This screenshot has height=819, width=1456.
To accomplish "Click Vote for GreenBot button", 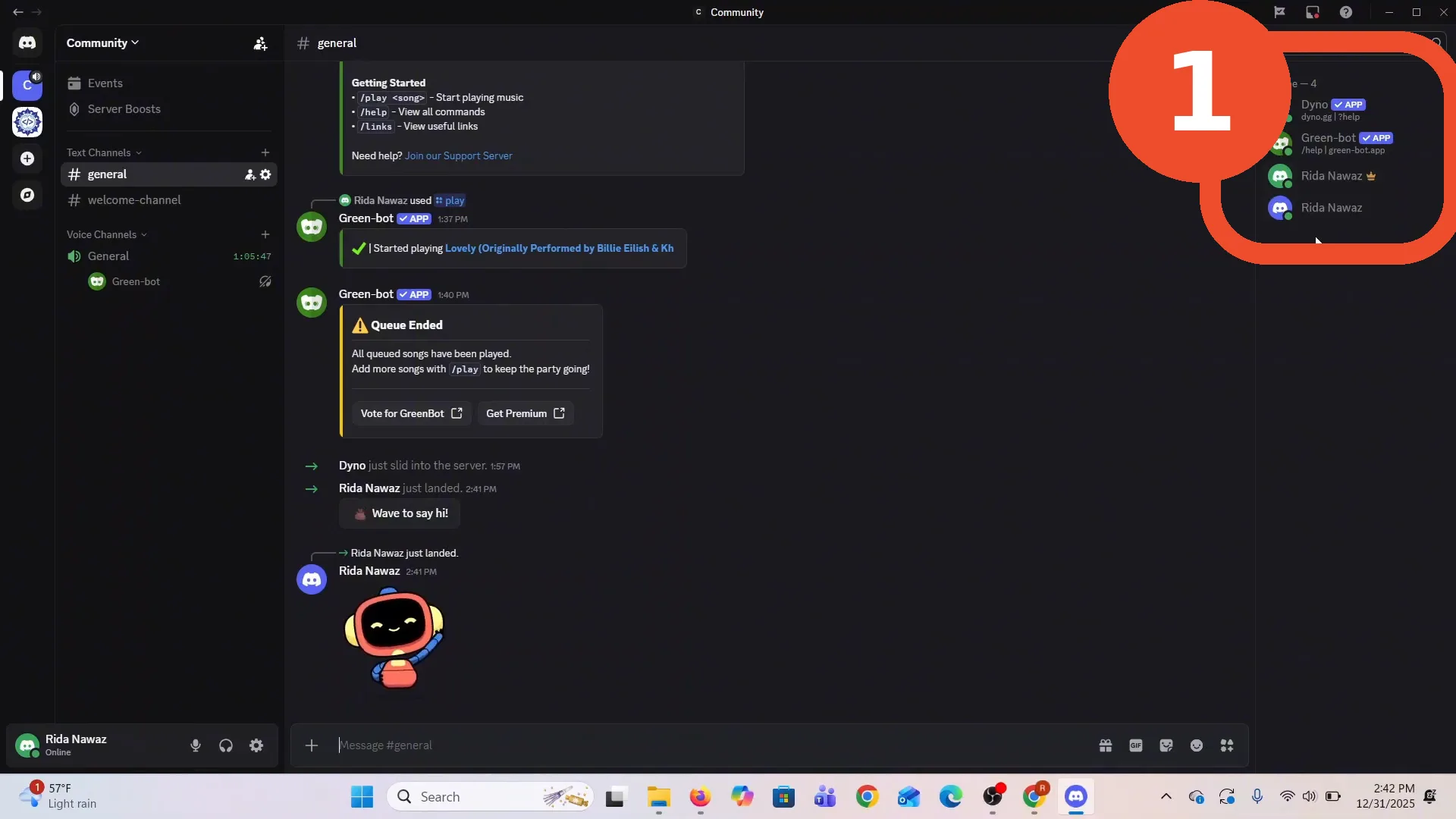I will [x=411, y=414].
